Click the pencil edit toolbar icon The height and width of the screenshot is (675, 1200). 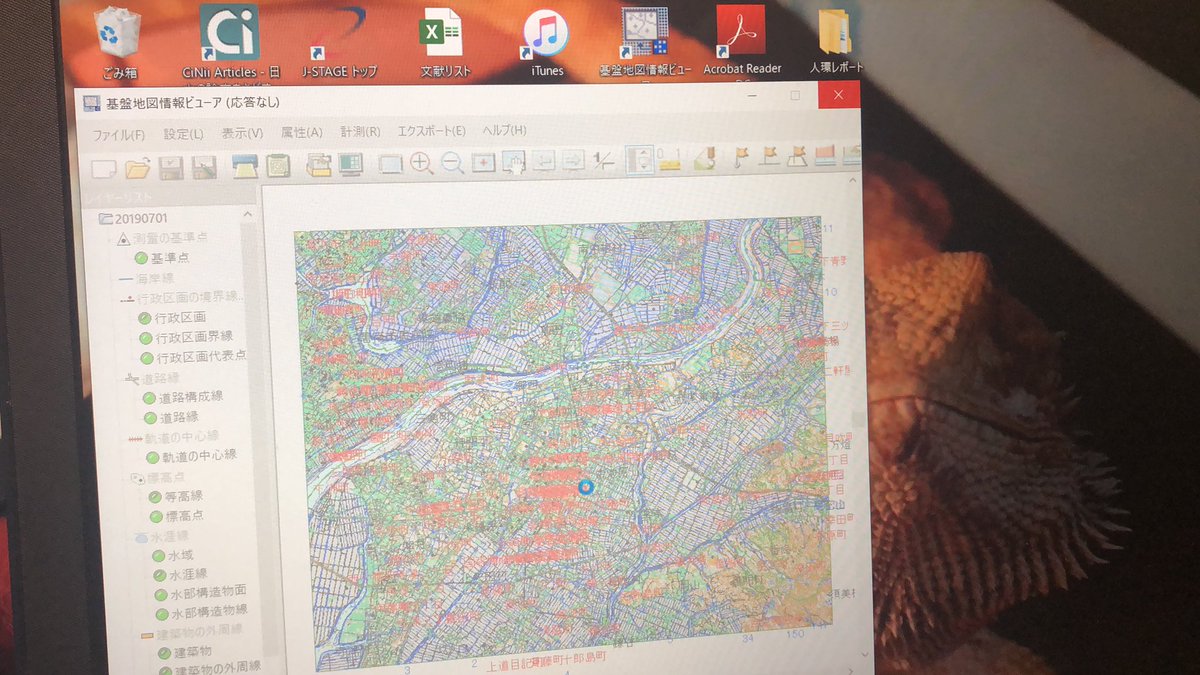703,159
